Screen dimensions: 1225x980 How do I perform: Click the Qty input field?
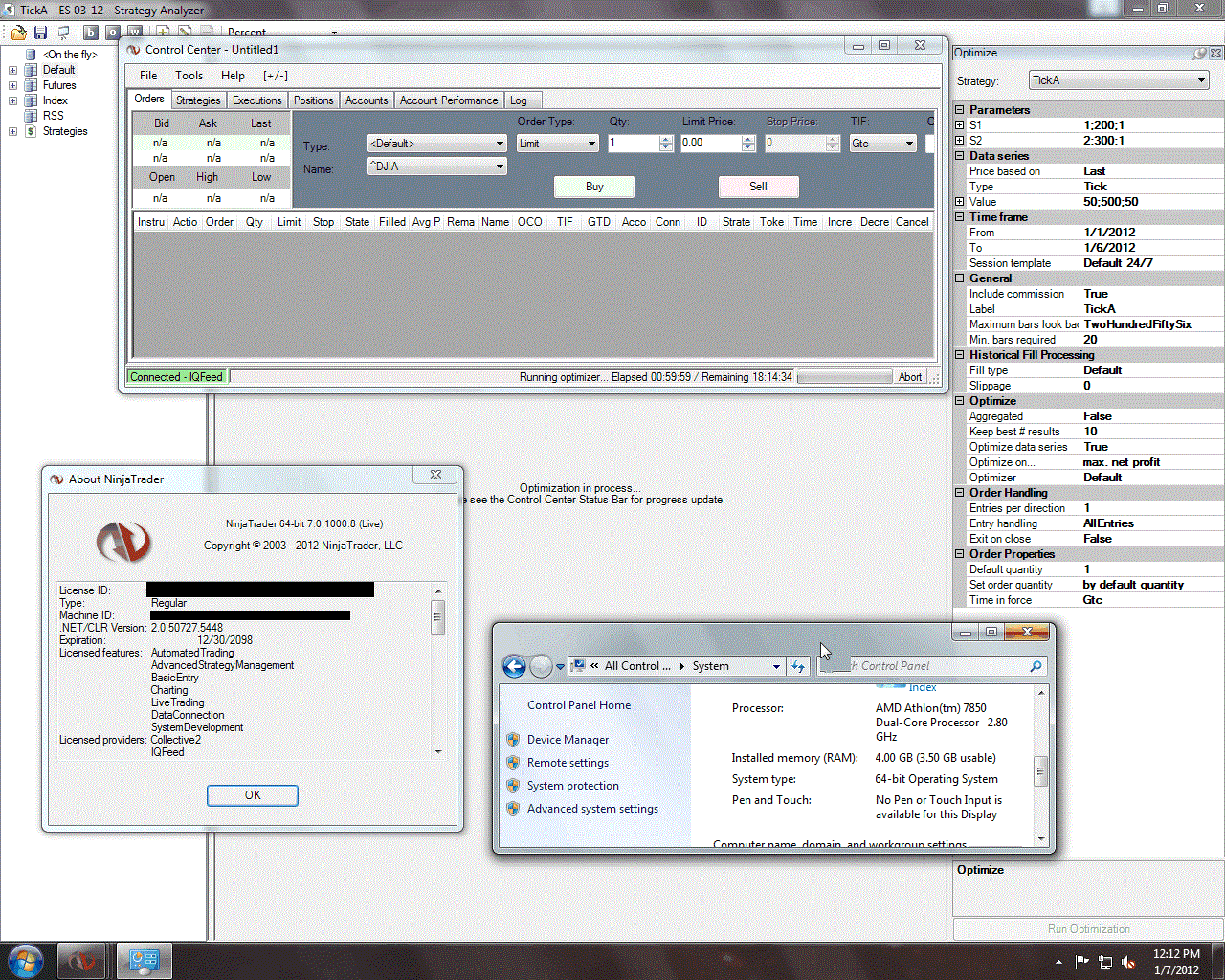click(x=633, y=144)
